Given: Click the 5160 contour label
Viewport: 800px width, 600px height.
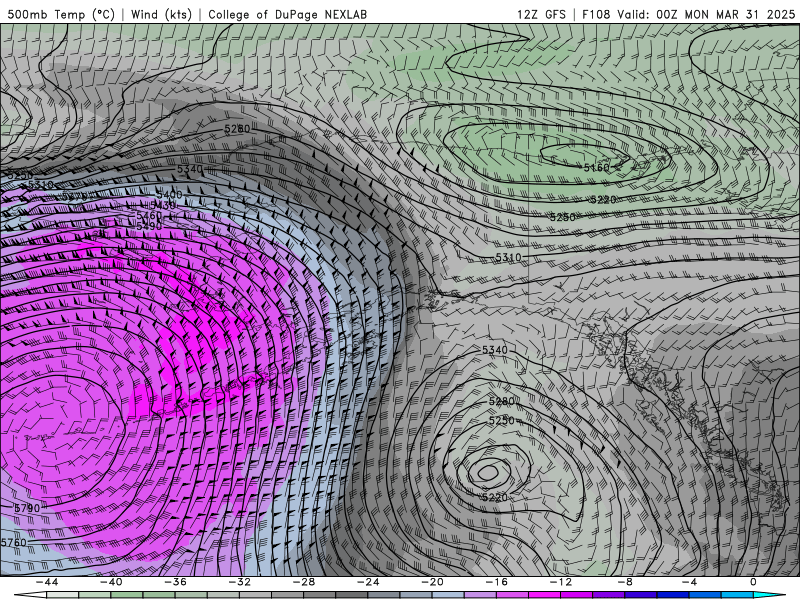Looking at the screenshot, I should tap(596, 167).
